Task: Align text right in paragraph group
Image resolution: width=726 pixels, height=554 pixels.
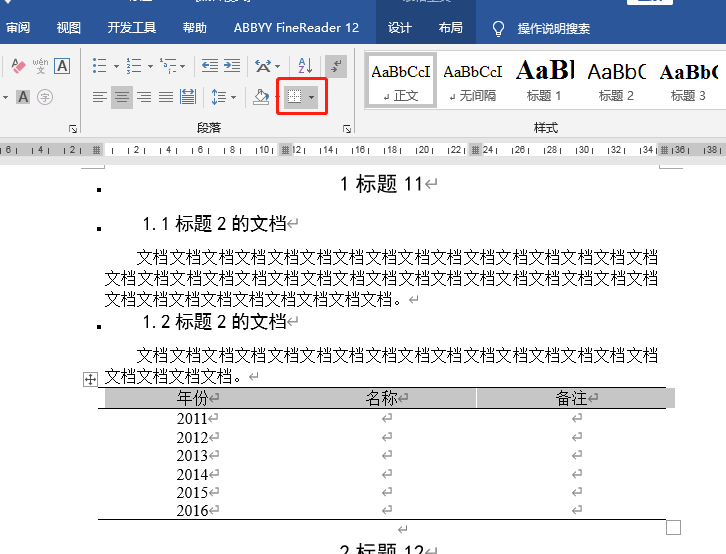Action: click(144, 97)
